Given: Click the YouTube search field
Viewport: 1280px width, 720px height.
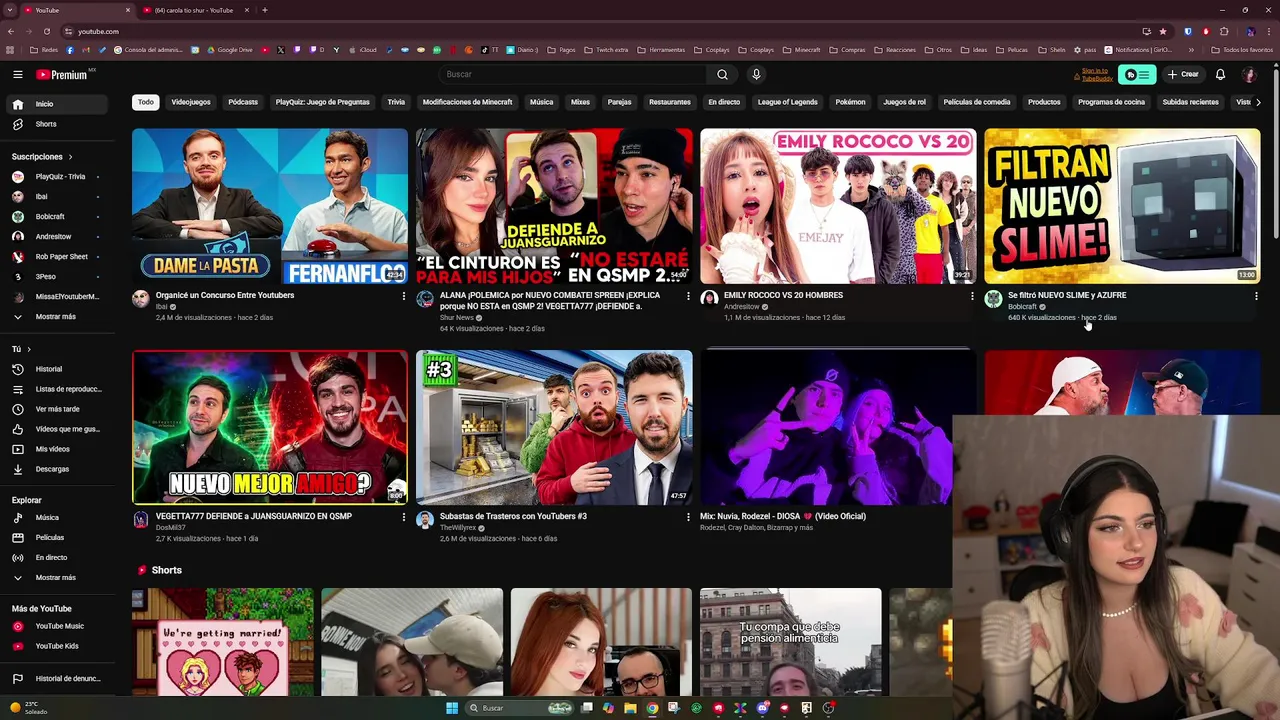Looking at the screenshot, I should point(572,74).
